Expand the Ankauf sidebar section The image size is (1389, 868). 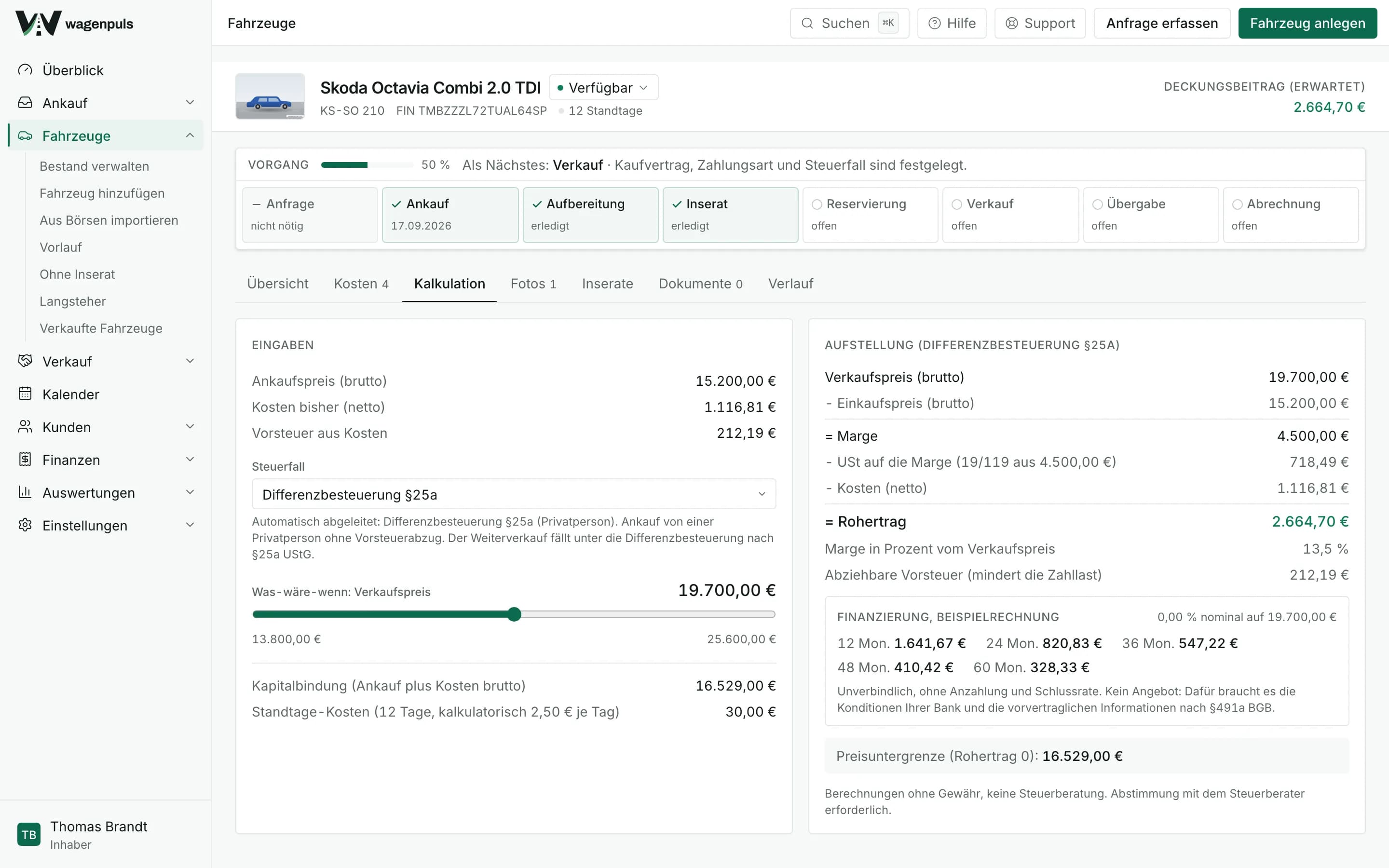coord(190,102)
